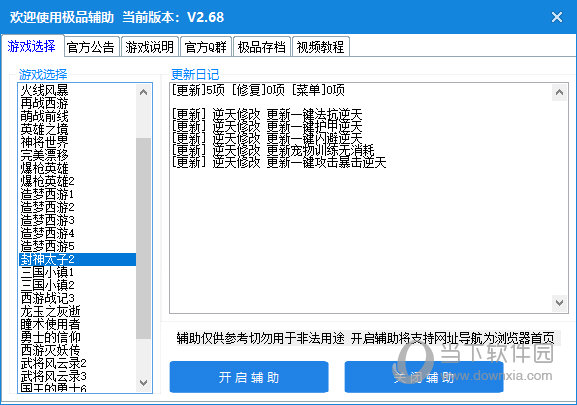The height and width of the screenshot is (405, 577).
Task: Open the 官方Q群 tab
Action: click(x=206, y=47)
